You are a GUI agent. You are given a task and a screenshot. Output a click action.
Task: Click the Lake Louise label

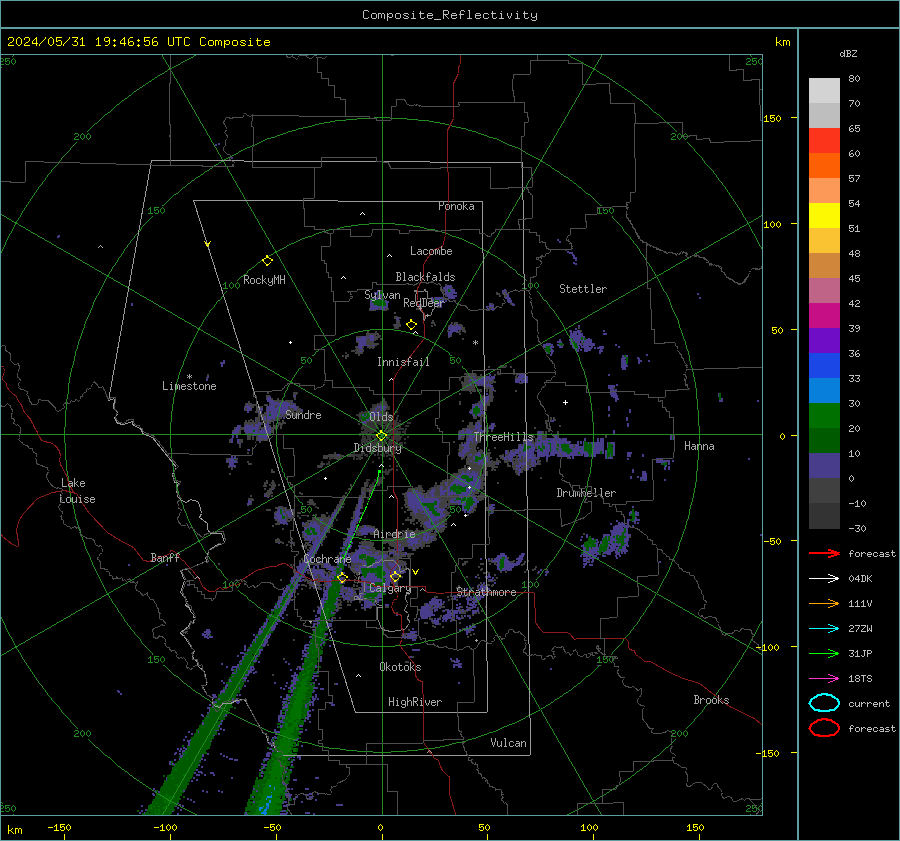tap(77, 491)
